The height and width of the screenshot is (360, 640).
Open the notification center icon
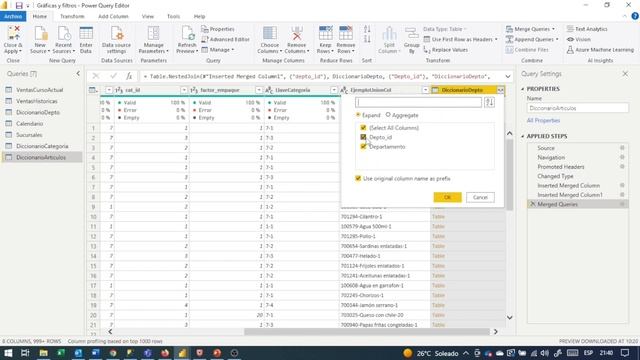click(625, 353)
